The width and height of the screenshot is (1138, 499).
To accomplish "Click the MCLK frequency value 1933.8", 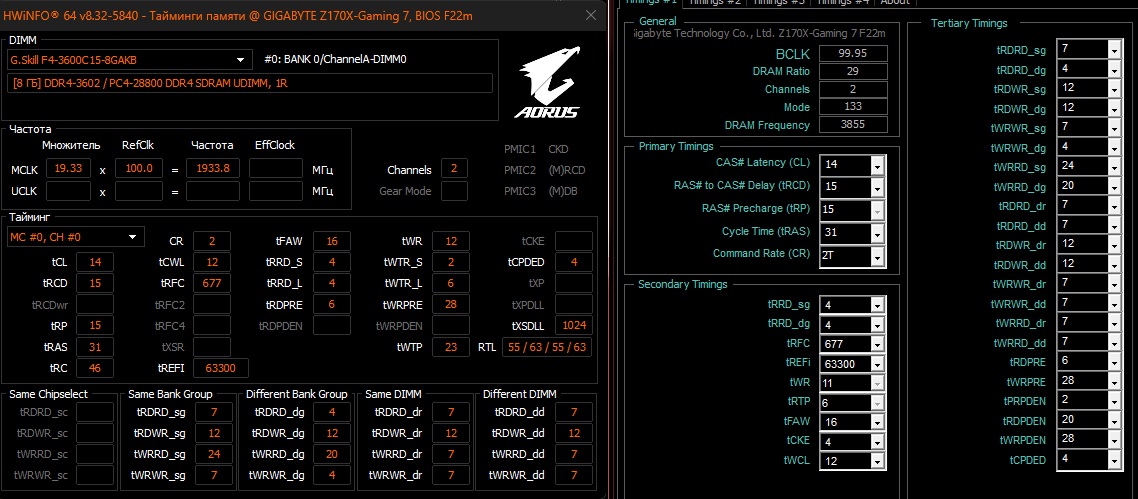I will (213, 168).
